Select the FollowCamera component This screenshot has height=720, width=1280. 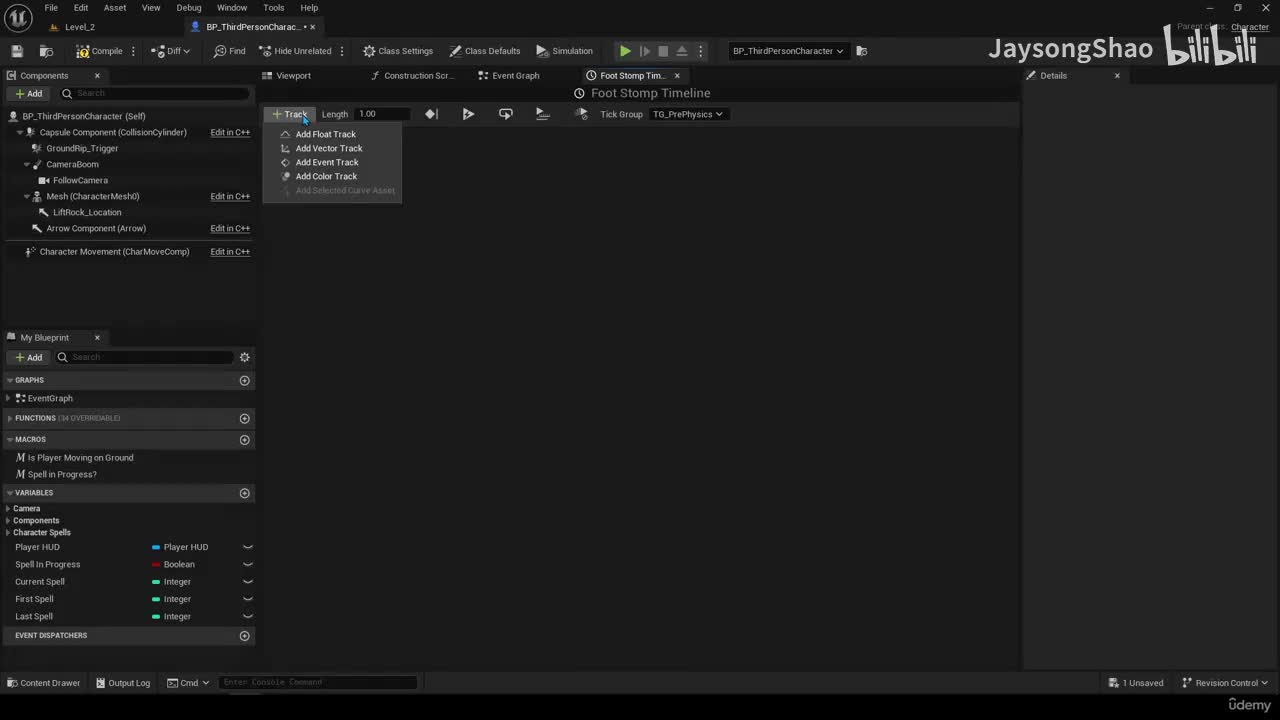80,180
